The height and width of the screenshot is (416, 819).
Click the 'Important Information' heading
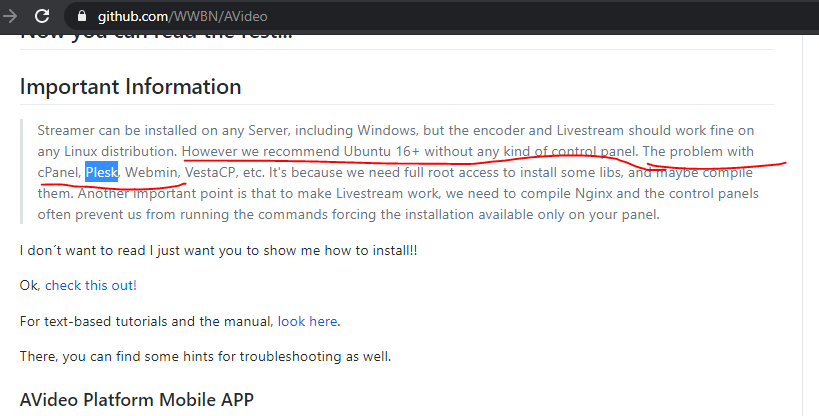tap(131, 86)
